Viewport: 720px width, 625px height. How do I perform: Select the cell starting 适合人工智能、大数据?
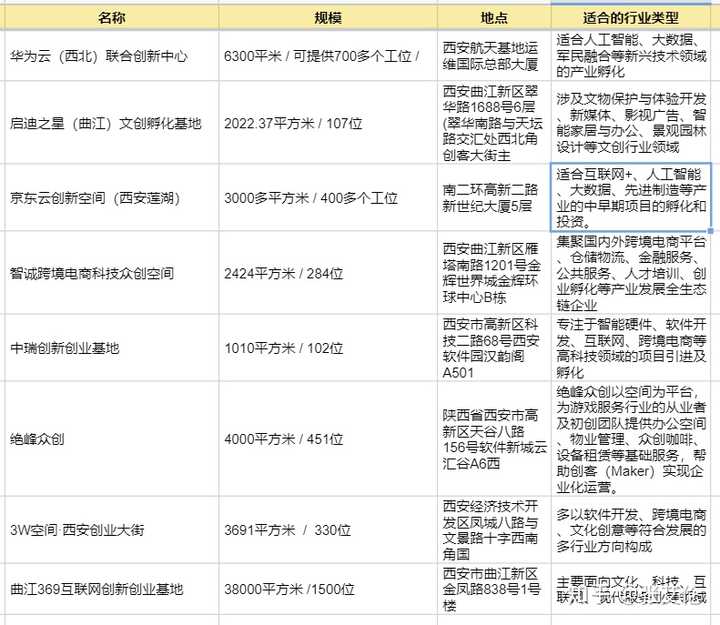point(630,56)
